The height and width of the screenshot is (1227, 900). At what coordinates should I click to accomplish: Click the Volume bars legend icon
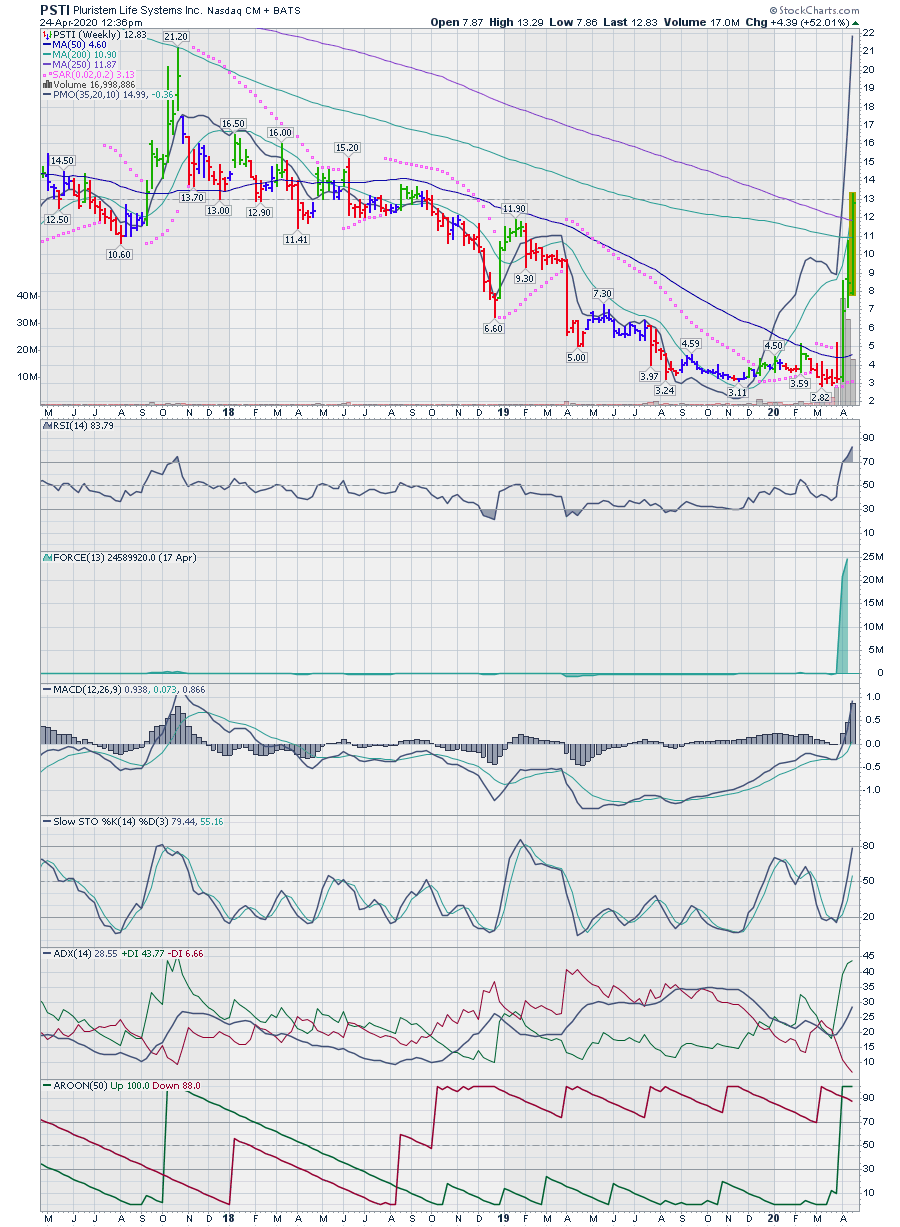pos(45,85)
